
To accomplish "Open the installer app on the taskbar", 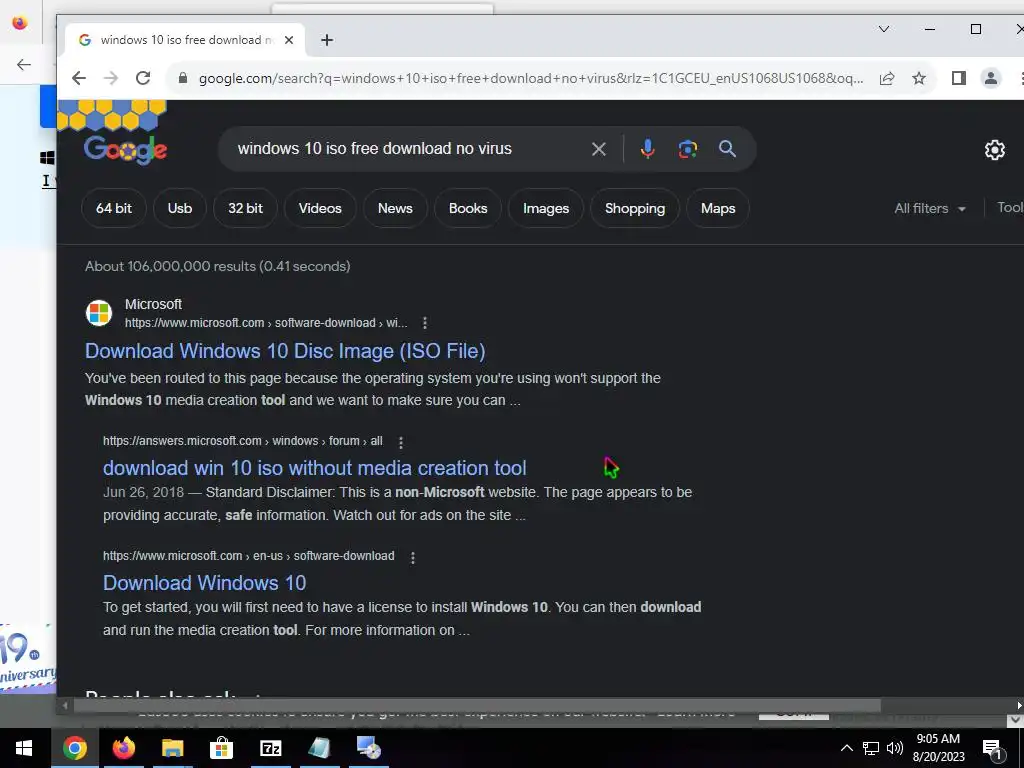I will point(368,748).
